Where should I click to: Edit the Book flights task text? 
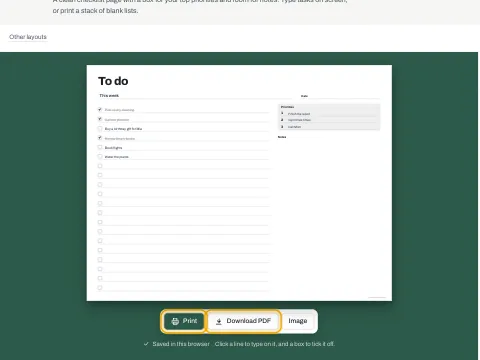click(x=186, y=148)
